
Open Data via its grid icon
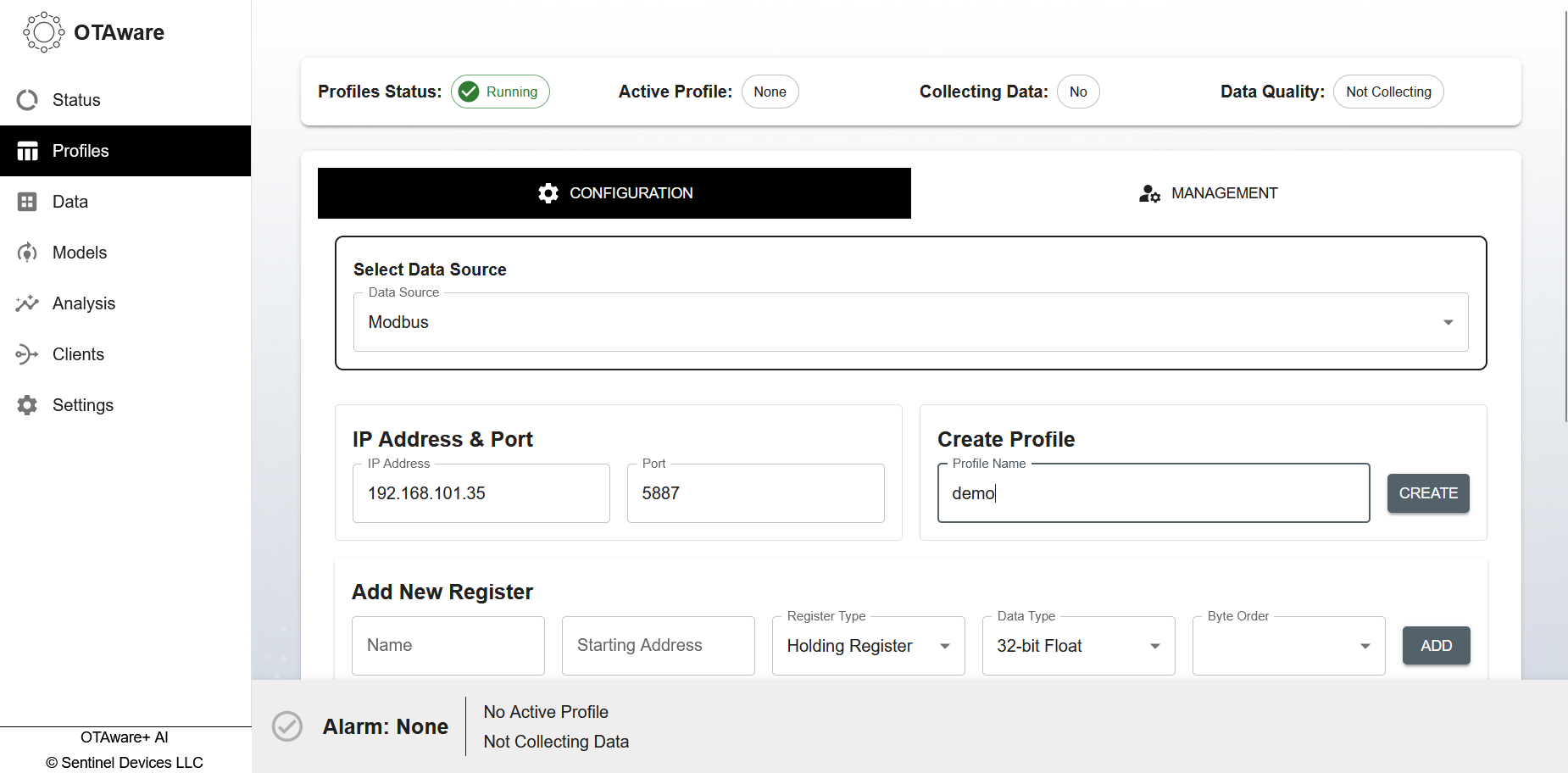pyautogui.click(x=27, y=202)
